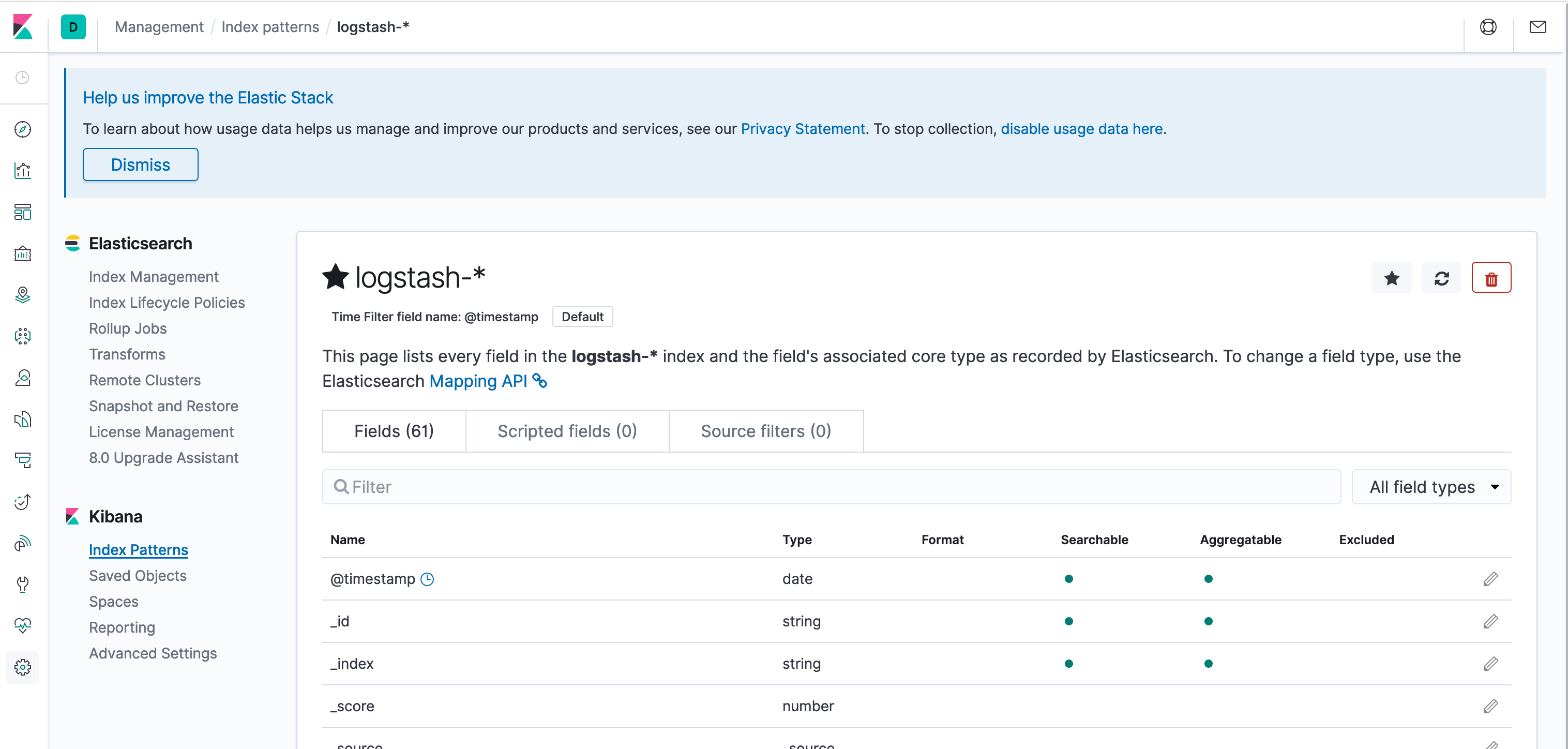
Task: Open License Management
Action: coord(161,432)
